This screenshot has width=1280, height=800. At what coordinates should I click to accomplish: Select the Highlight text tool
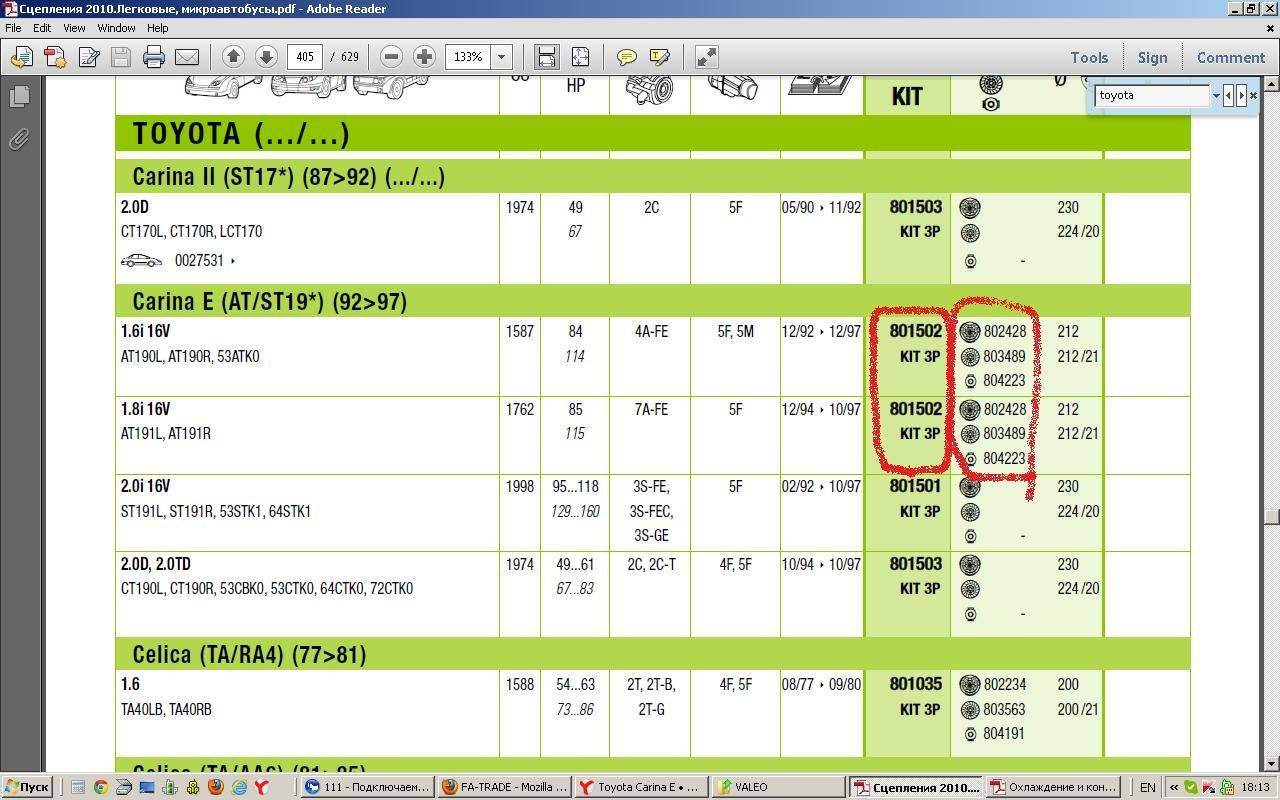tap(659, 57)
